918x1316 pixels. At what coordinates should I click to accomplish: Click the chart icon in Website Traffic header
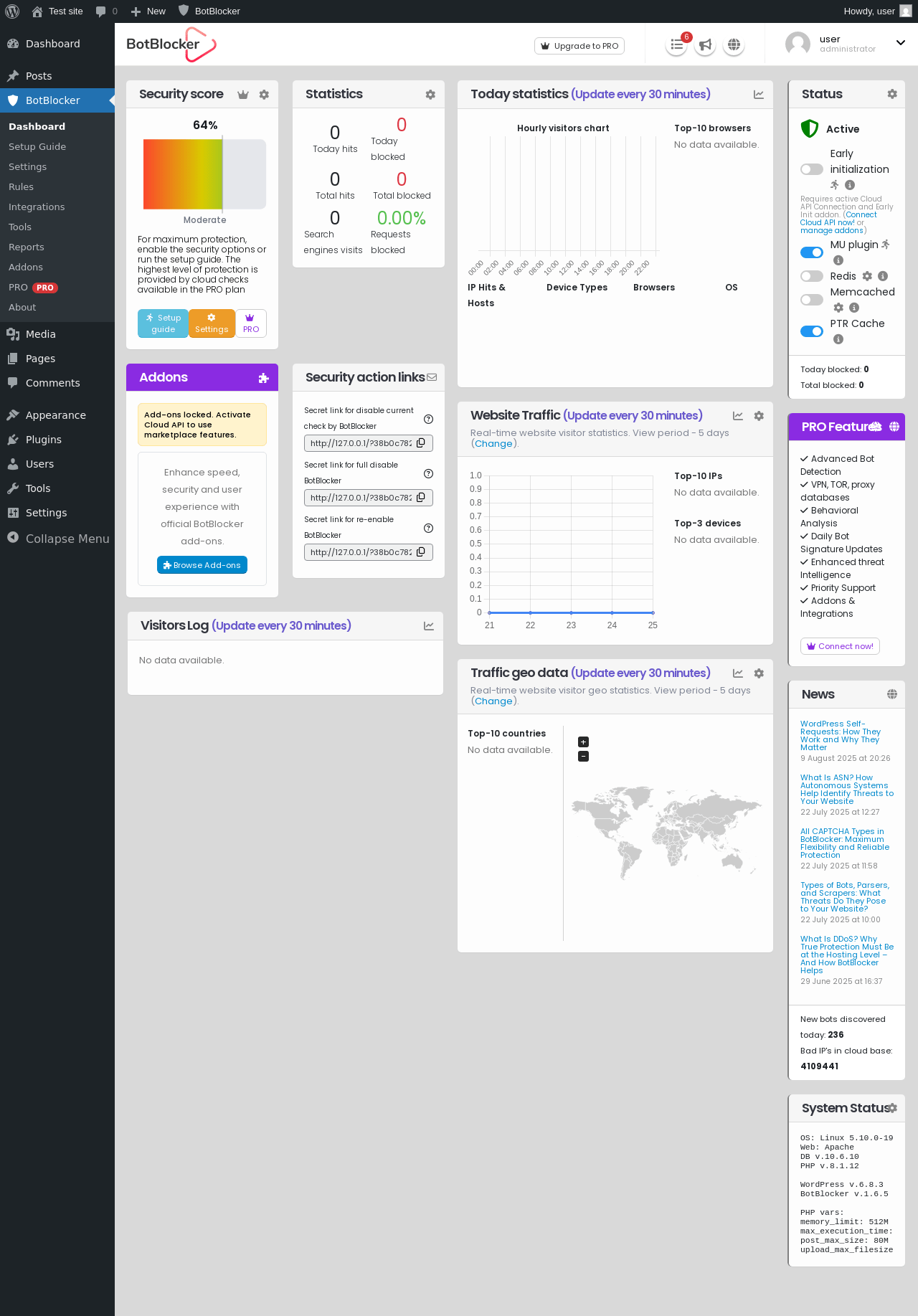tap(738, 416)
